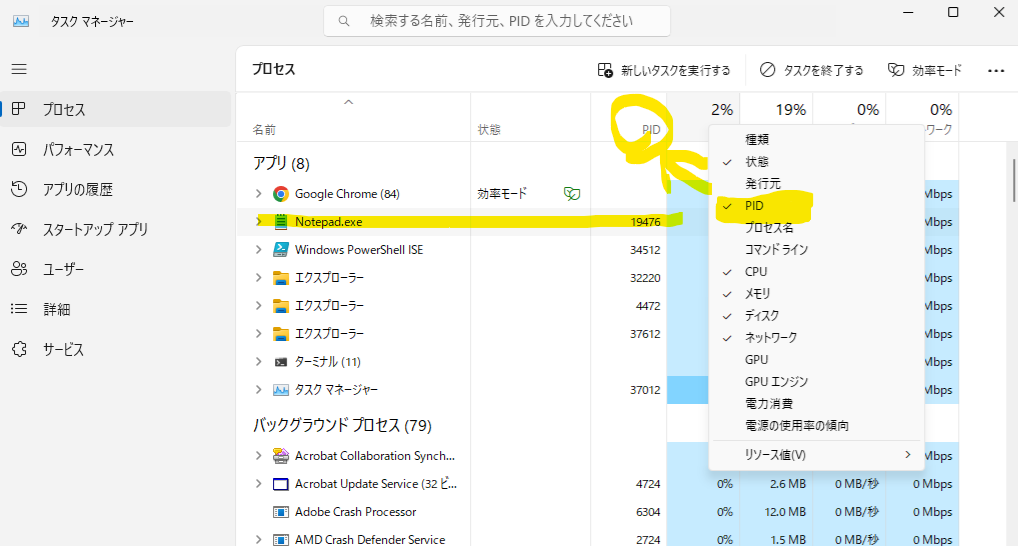Open the スタートアップ アプリ page in sidebar
The image size is (1018, 546).
(x=117, y=229)
